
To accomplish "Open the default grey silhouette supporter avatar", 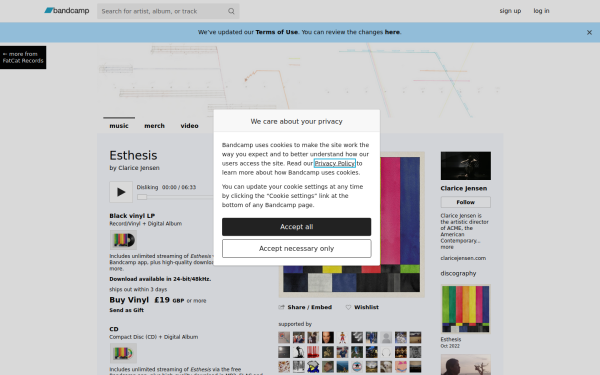I will 386,338.
